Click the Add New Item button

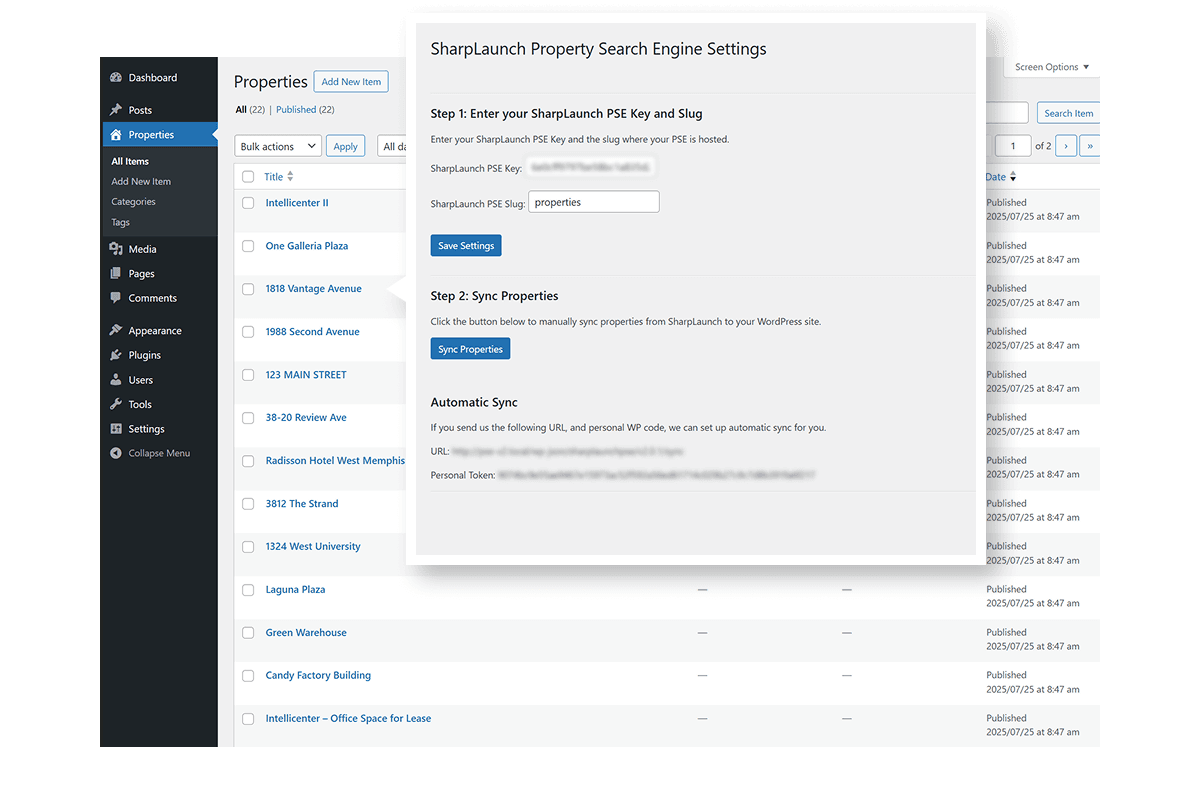pos(351,82)
